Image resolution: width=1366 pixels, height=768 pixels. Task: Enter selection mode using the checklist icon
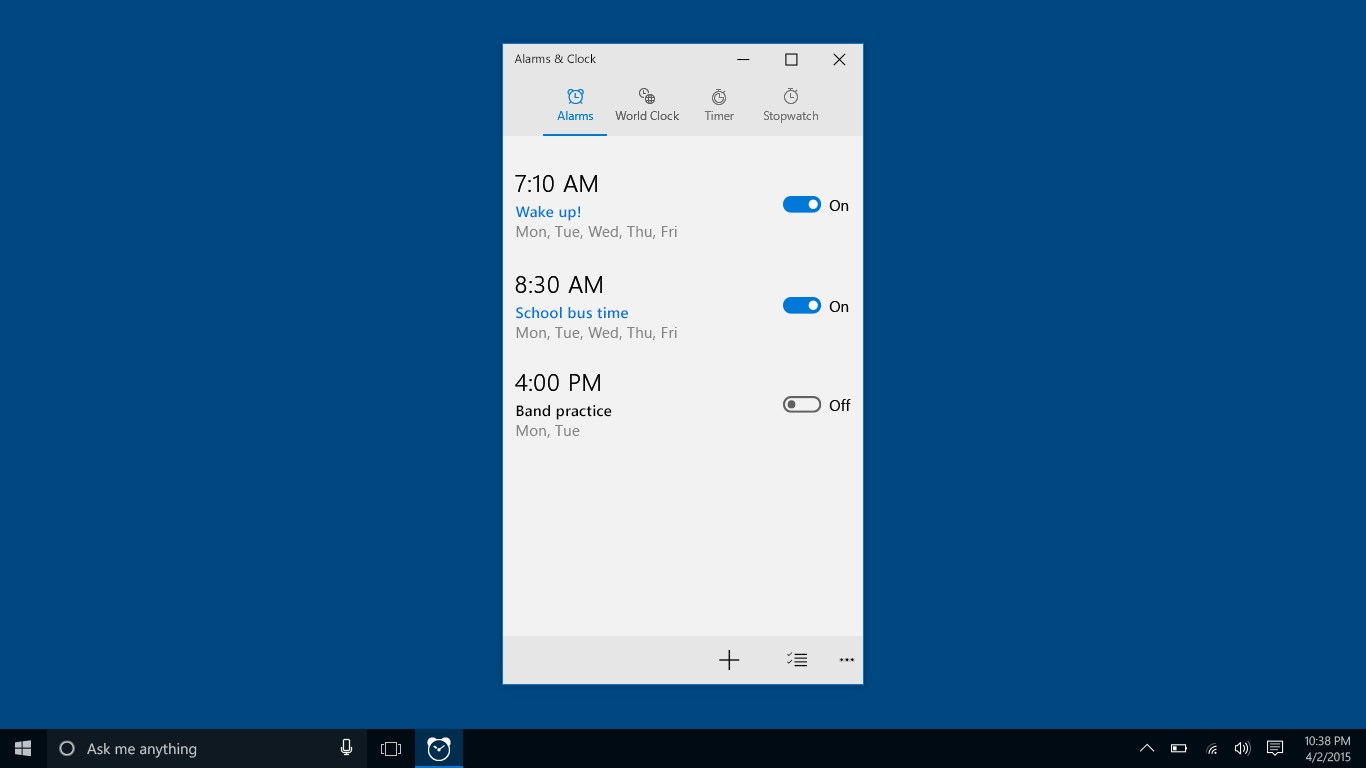pyautogui.click(x=797, y=660)
